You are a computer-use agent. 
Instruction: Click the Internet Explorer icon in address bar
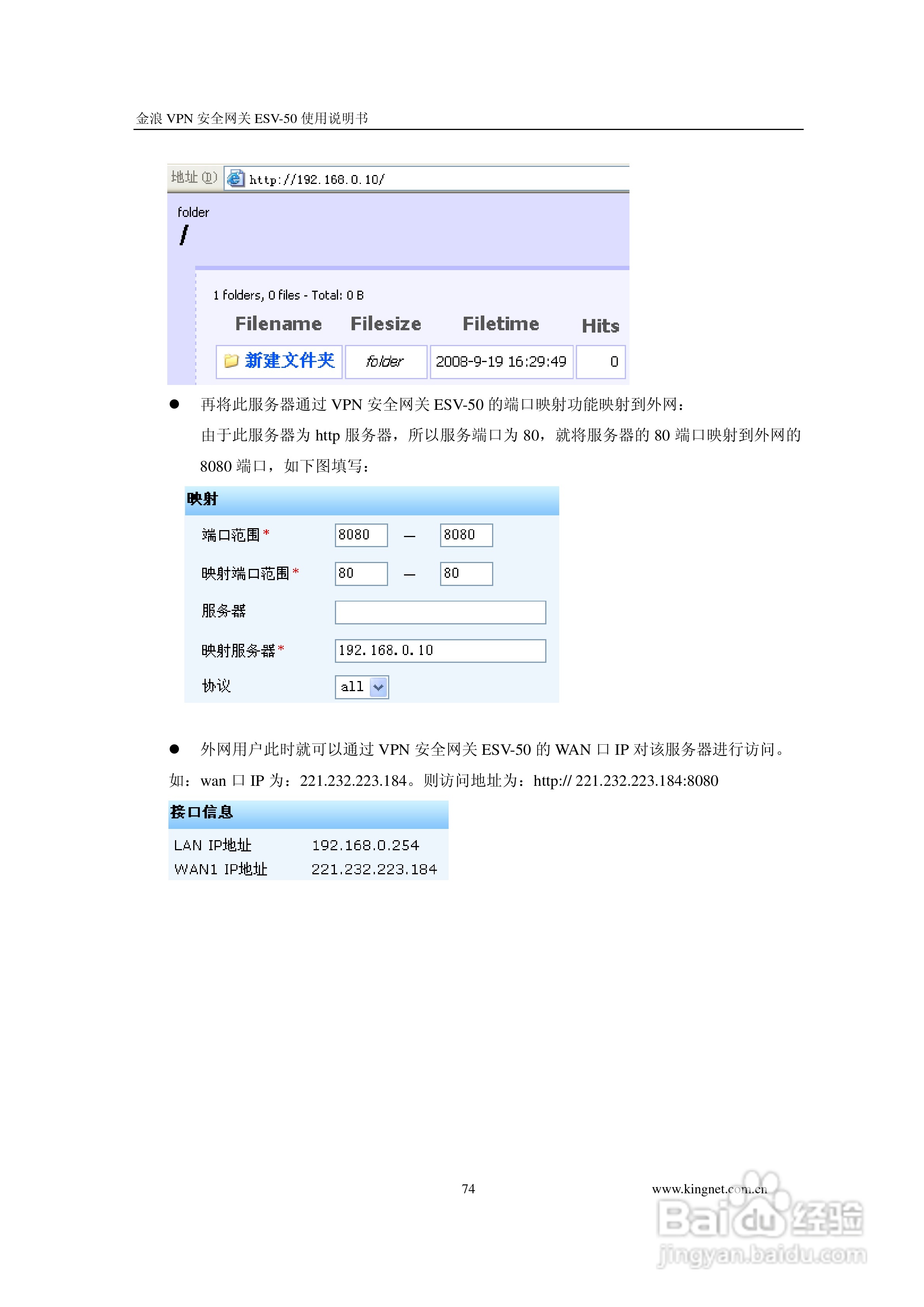click(235, 178)
